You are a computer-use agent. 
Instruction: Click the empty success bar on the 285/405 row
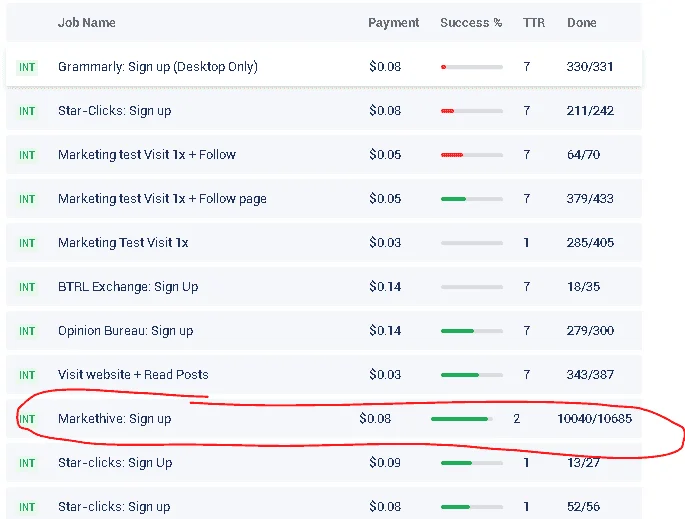[472, 243]
